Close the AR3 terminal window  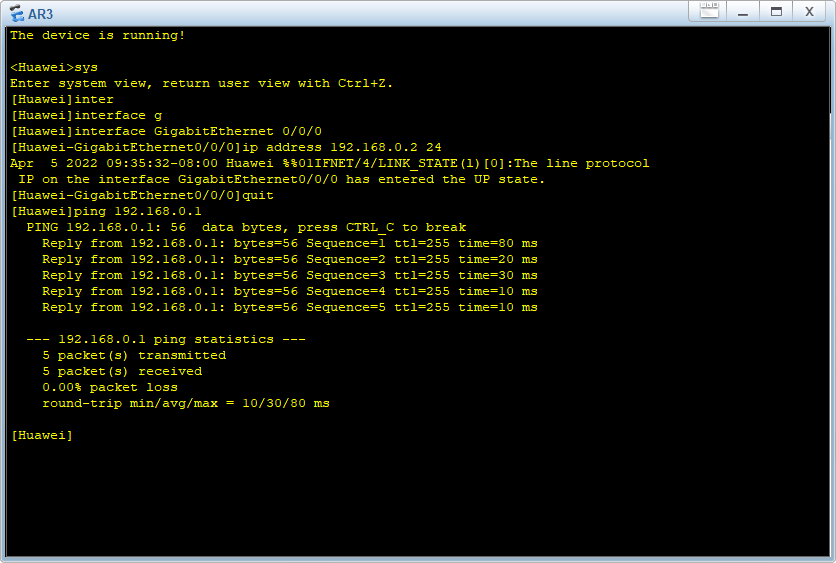tap(809, 12)
